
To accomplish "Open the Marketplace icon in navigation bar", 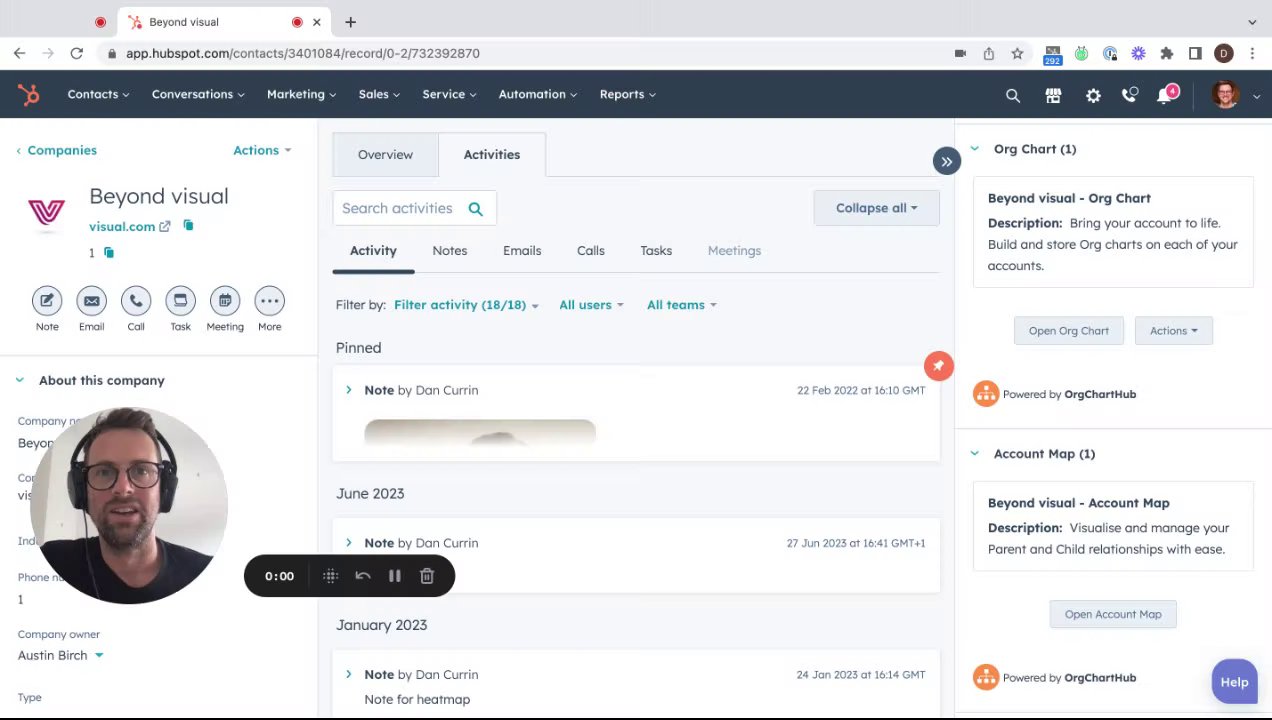I will tap(1053, 95).
